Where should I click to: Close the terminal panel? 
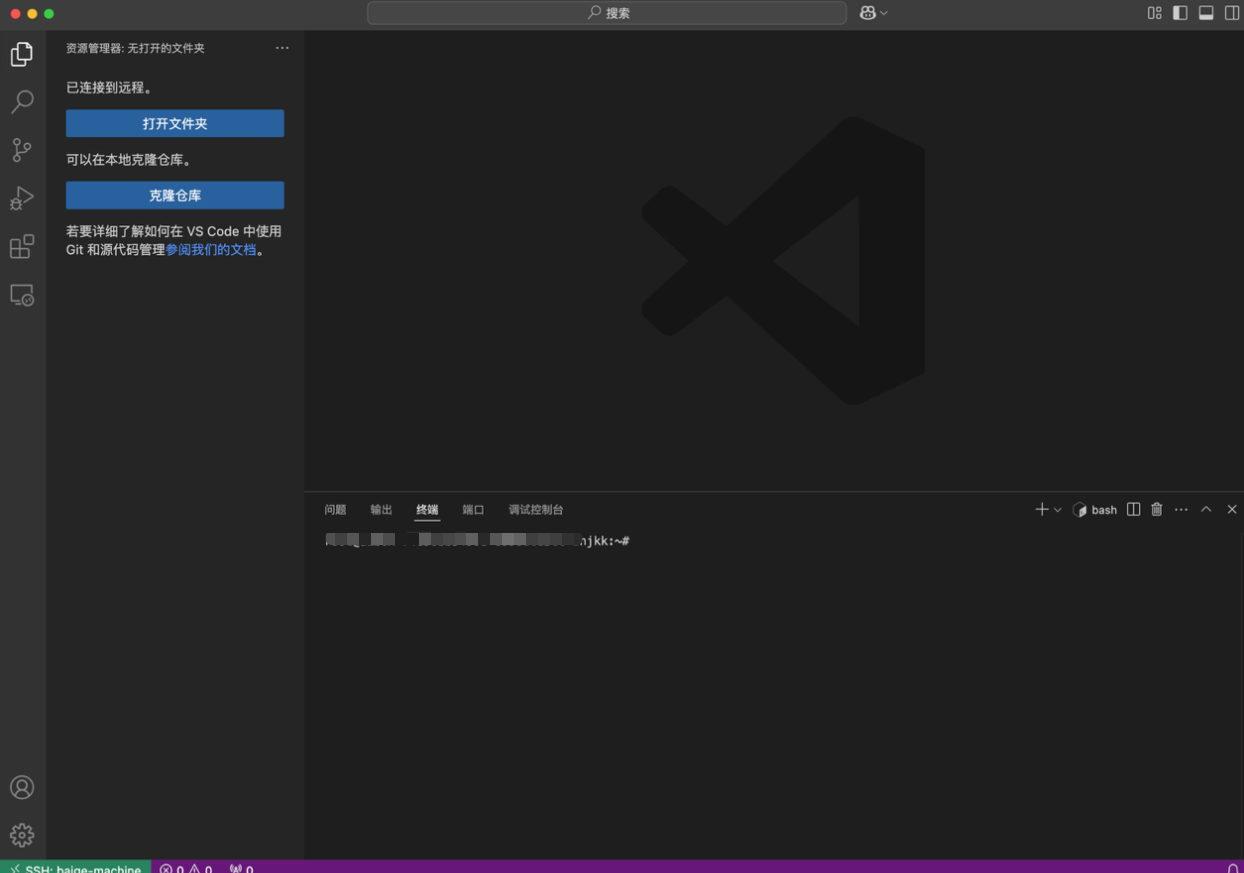[1232, 510]
